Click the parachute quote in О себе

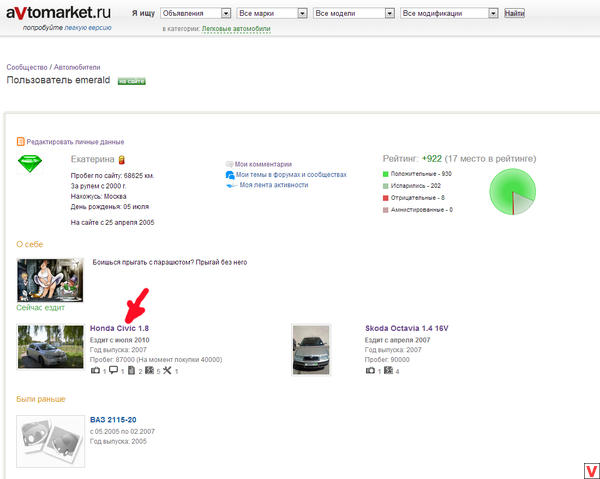pyautogui.click(x=170, y=262)
